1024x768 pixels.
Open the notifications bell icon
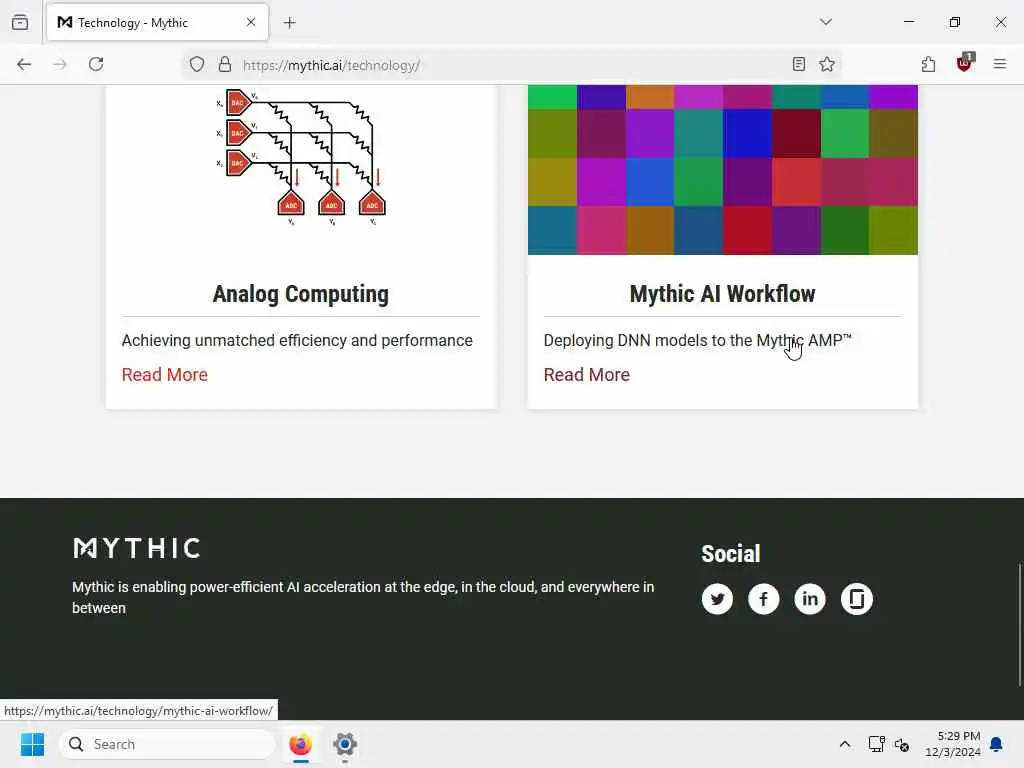tap(996, 744)
